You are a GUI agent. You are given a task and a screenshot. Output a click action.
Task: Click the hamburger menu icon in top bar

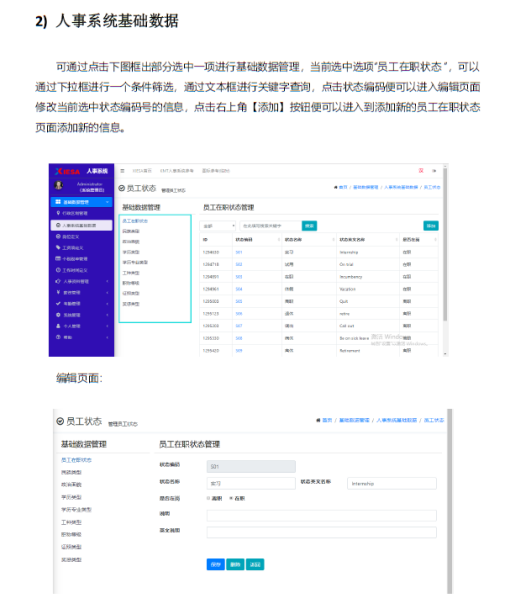122,171
